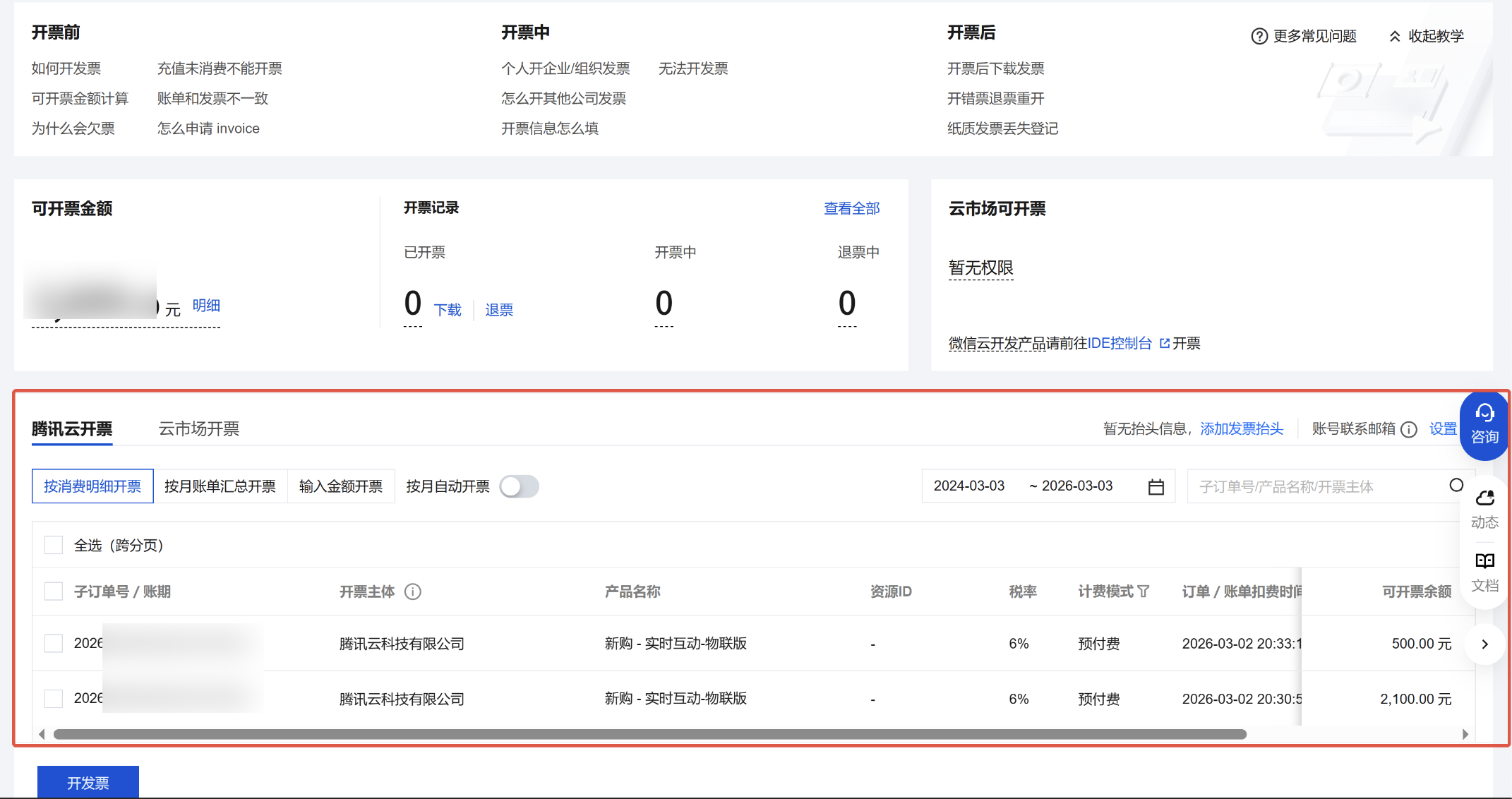The width and height of the screenshot is (1512, 799).
Task: Expand the right arrow on the first row
Action: click(1484, 644)
